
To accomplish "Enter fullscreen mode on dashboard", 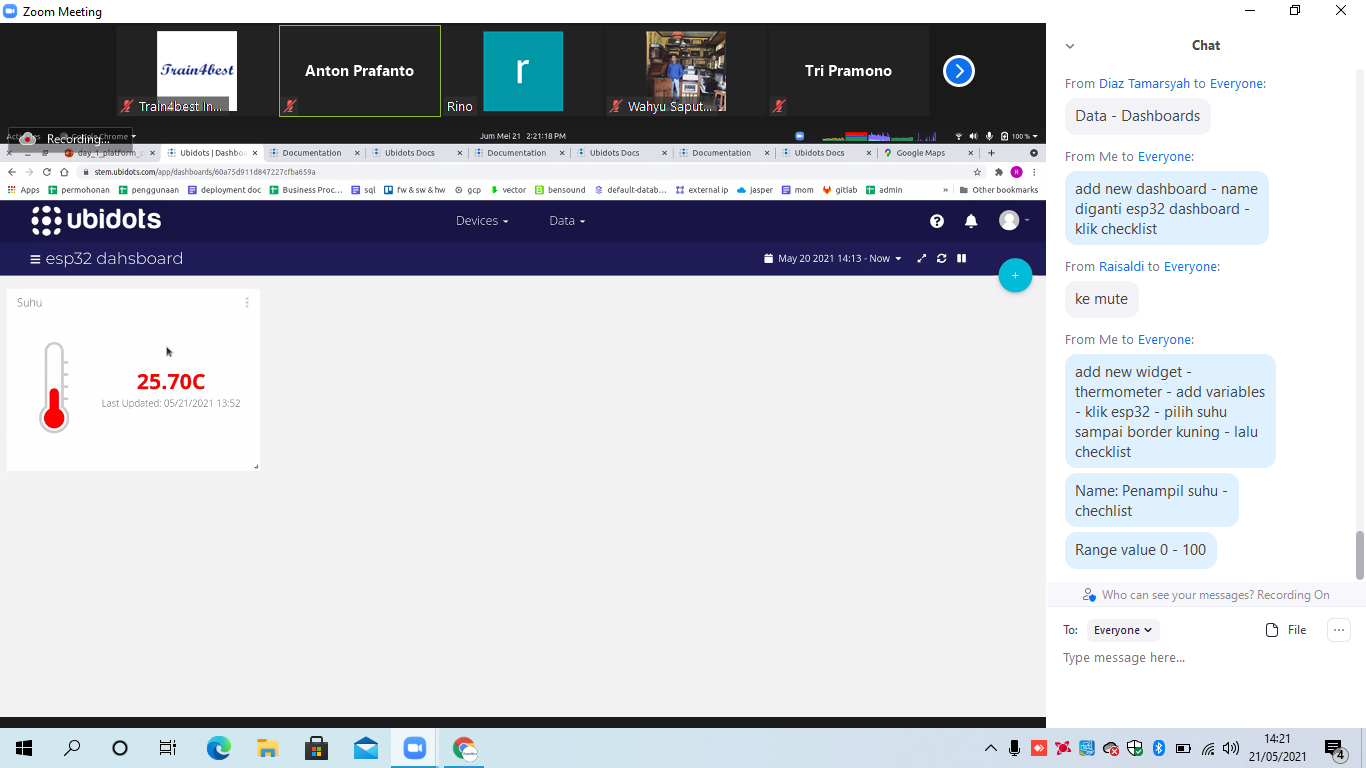I will [x=922, y=259].
